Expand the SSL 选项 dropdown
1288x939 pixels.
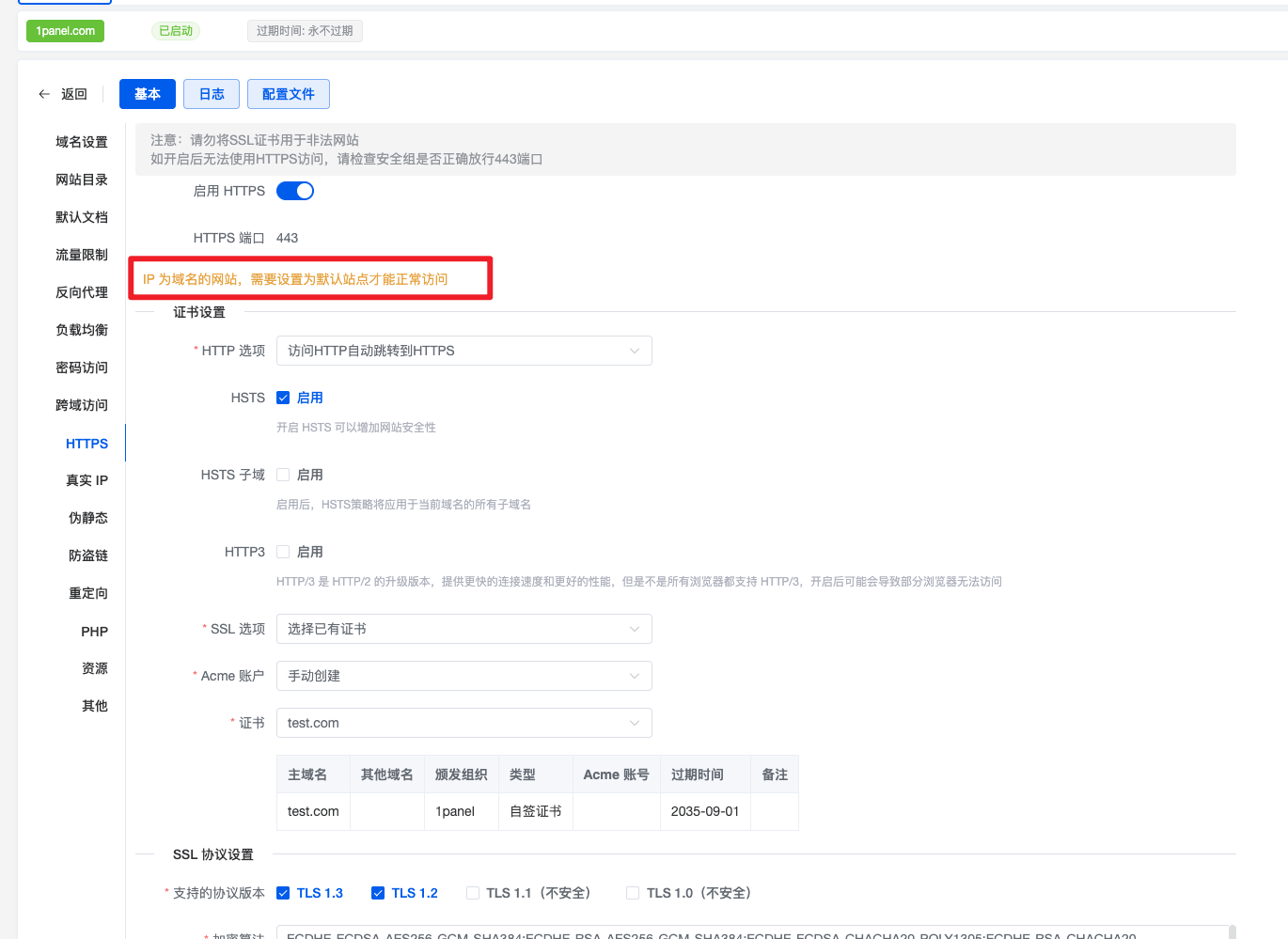463,629
